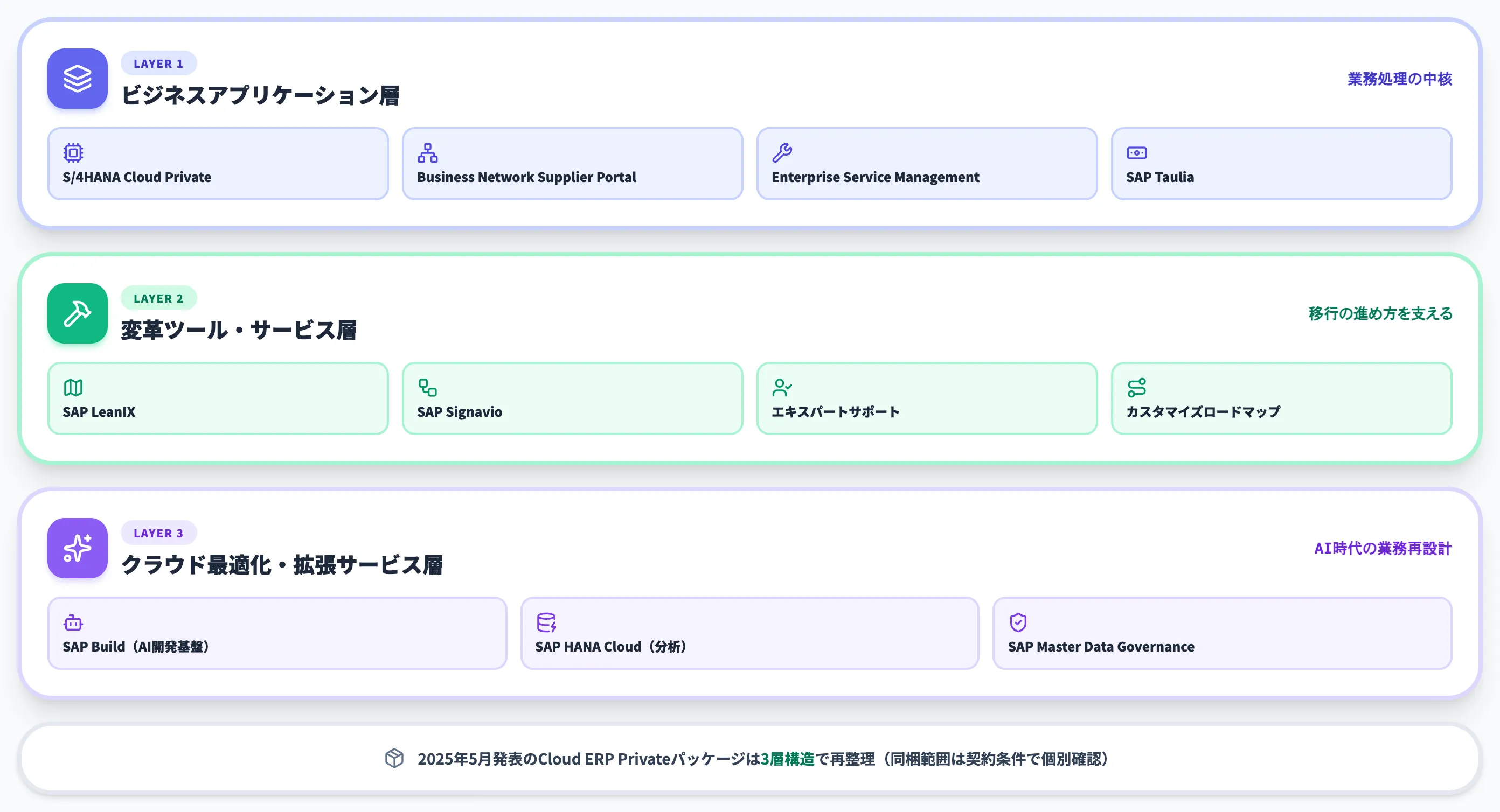Click the 移行の進め方を支える tagline
Image resolution: width=1500 pixels, height=812 pixels.
tap(1380, 313)
